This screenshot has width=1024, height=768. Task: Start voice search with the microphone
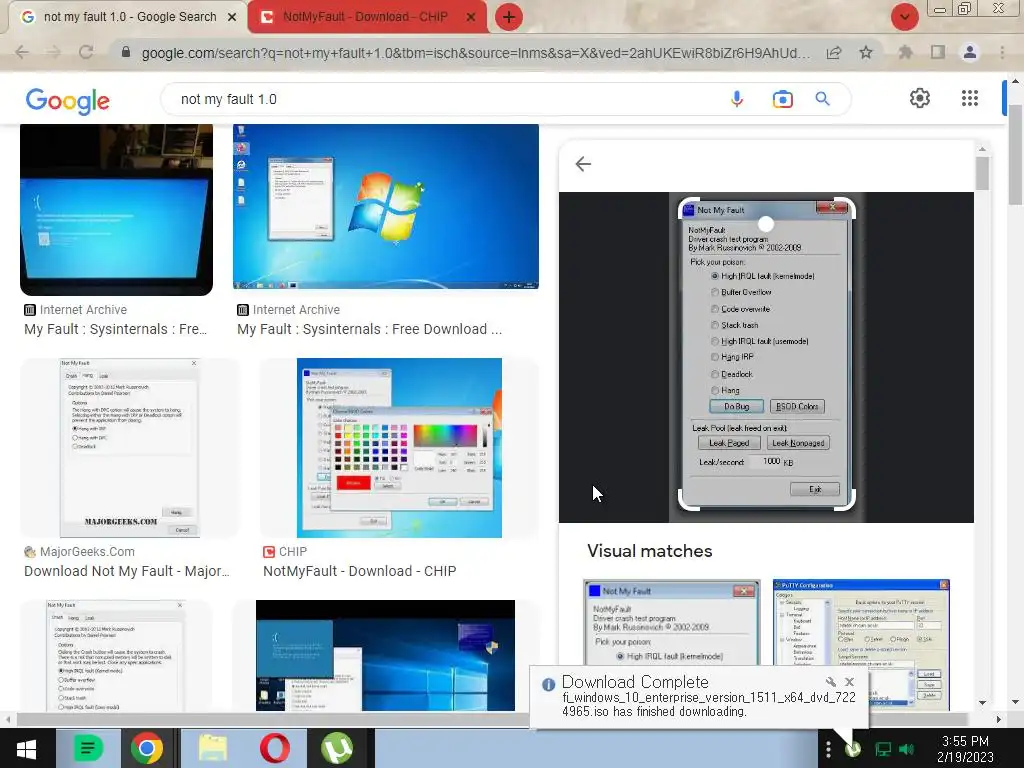pyautogui.click(x=737, y=99)
